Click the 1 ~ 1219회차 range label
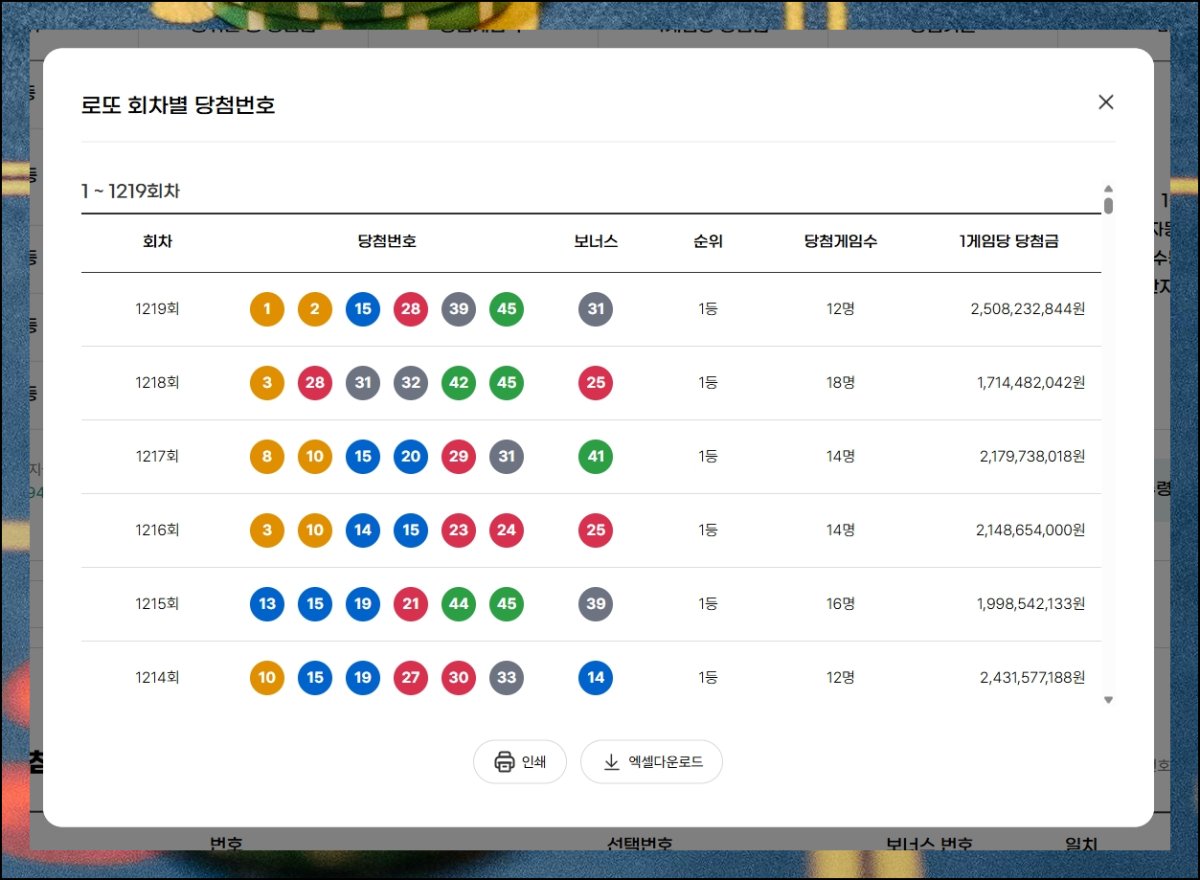 (x=131, y=191)
